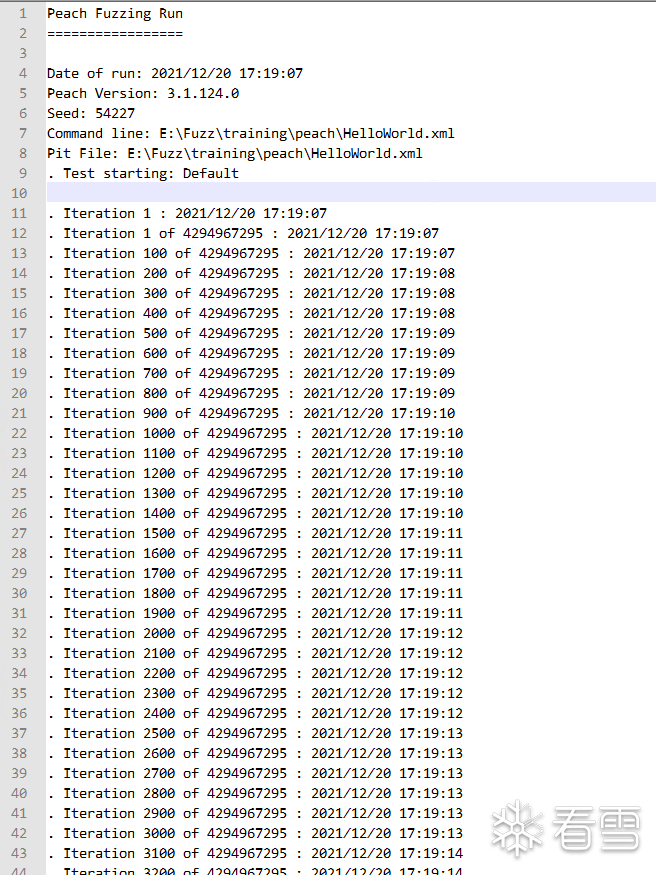Click the 'Peach Version: 3.1.124.0' line

[x=143, y=93]
